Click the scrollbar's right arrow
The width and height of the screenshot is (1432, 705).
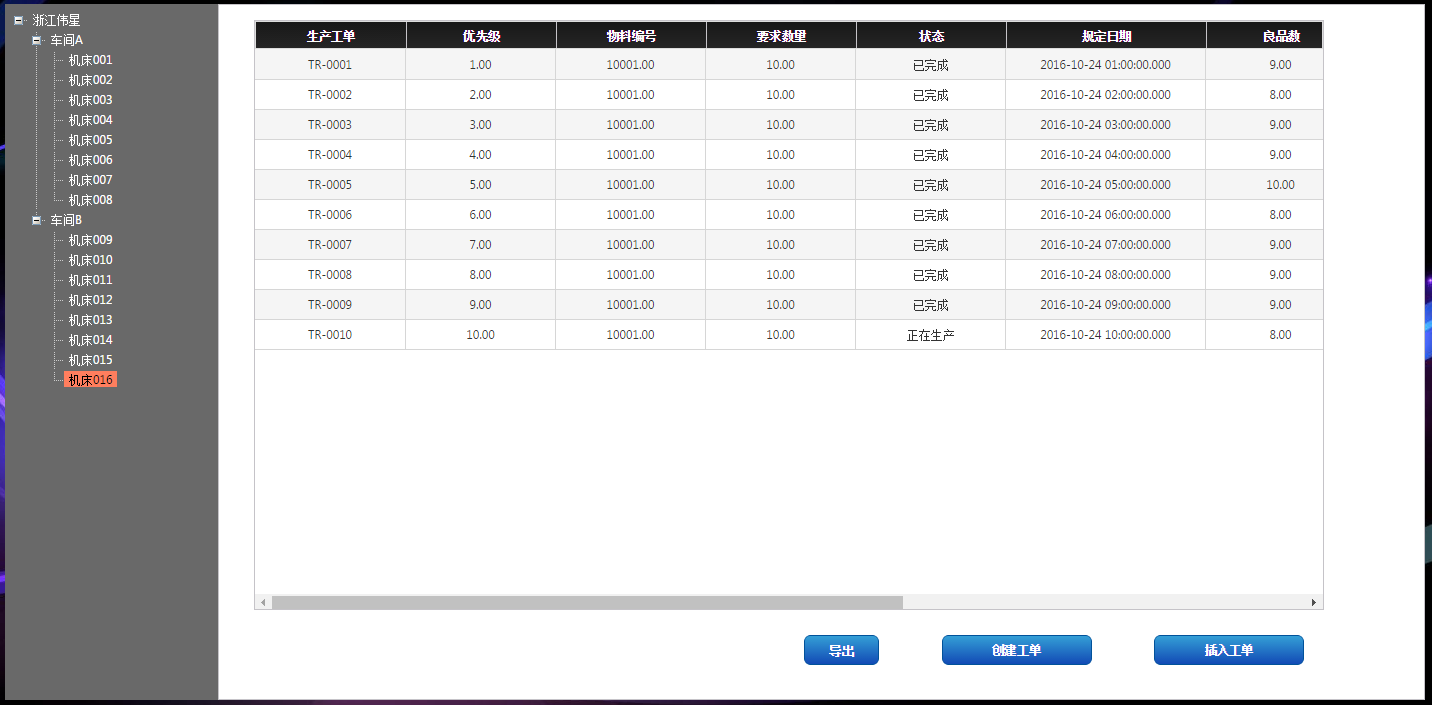(x=1314, y=602)
